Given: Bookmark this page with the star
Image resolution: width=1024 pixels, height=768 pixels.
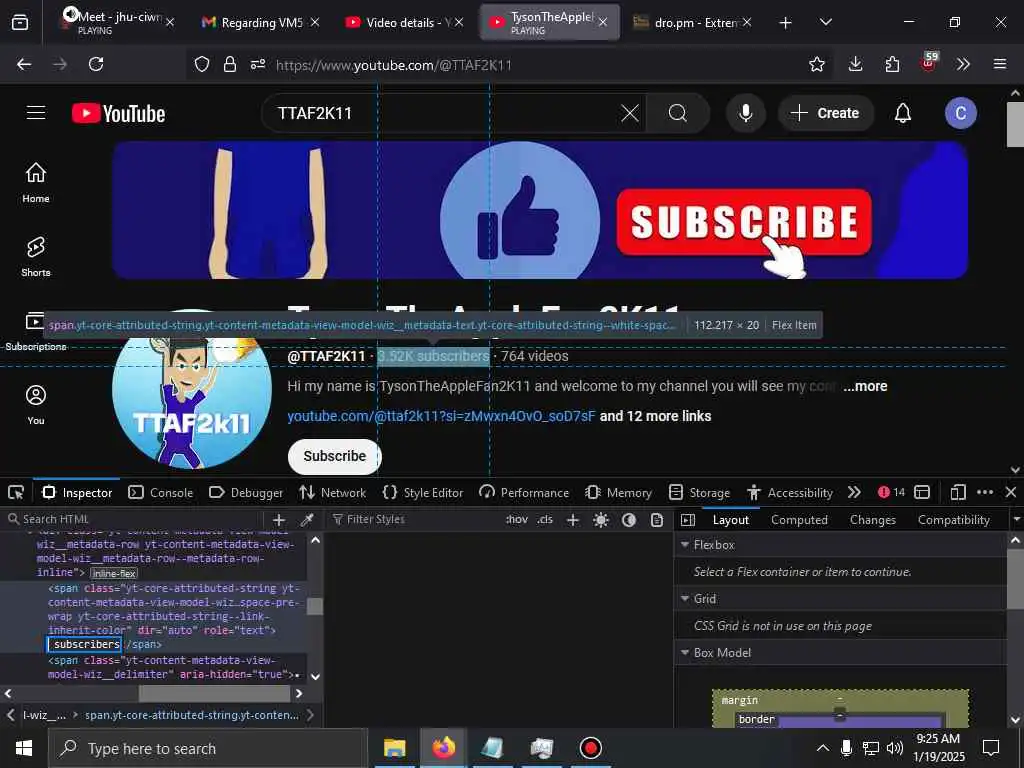Looking at the screenshot, I should tap(816, 64).
